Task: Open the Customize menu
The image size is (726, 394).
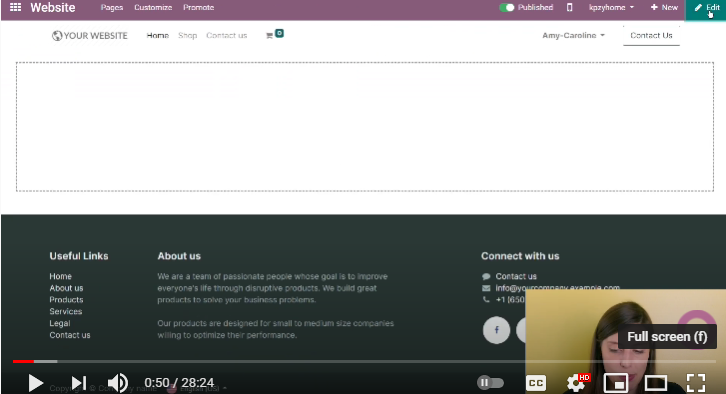Action: click(153, 7)
